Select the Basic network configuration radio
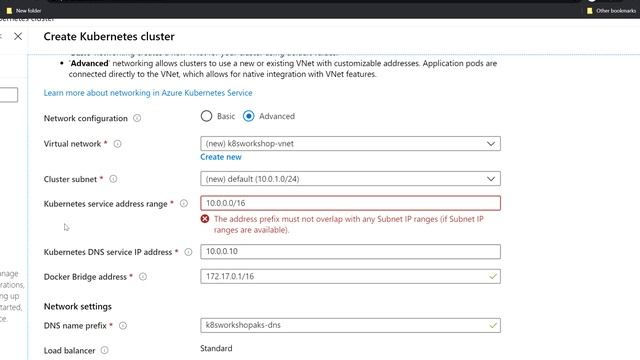Viewport: 640px width, 360px height. (207, 116)
